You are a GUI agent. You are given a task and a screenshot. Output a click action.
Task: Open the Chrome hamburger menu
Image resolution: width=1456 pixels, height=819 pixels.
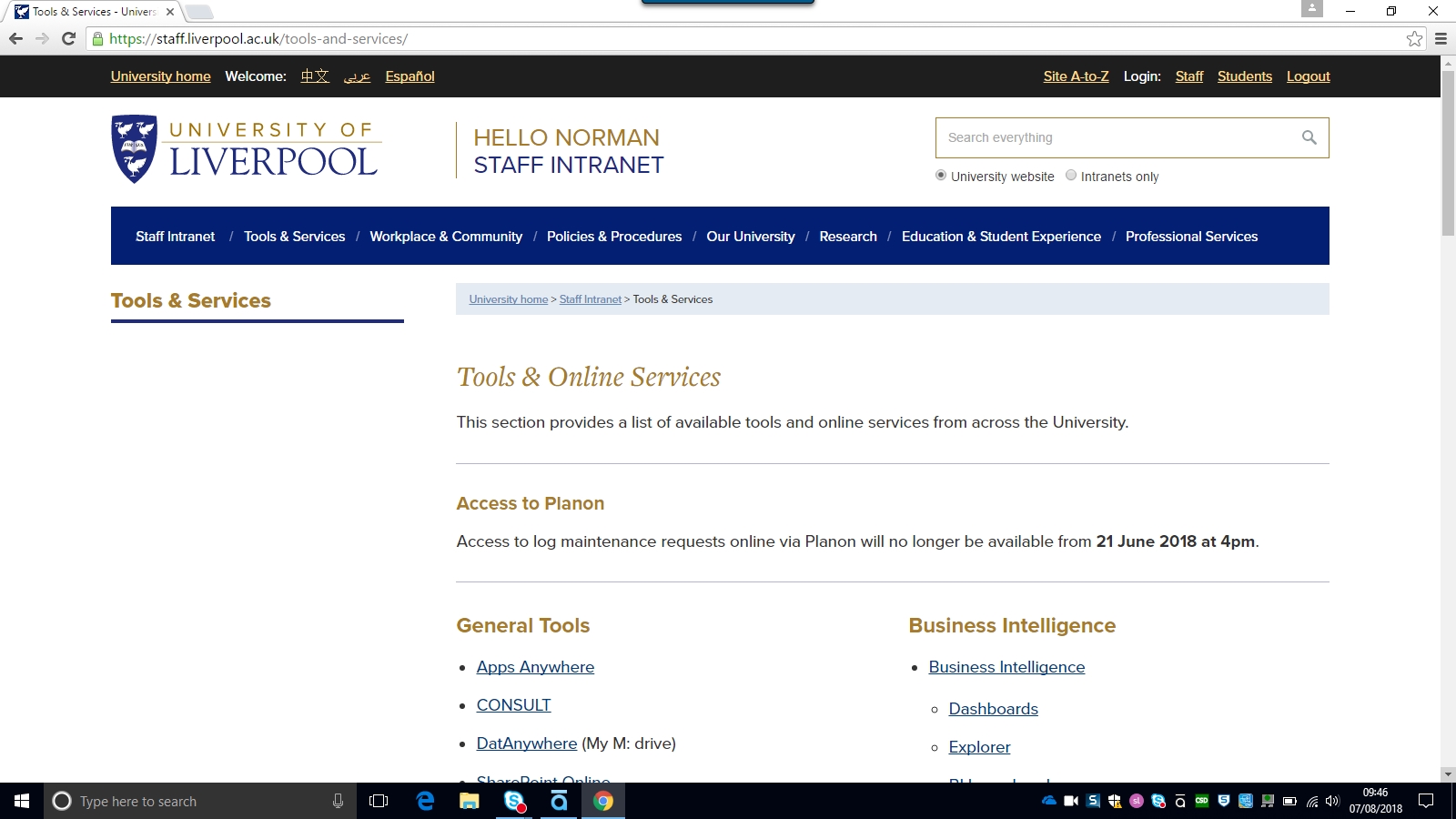[1441, 38]
